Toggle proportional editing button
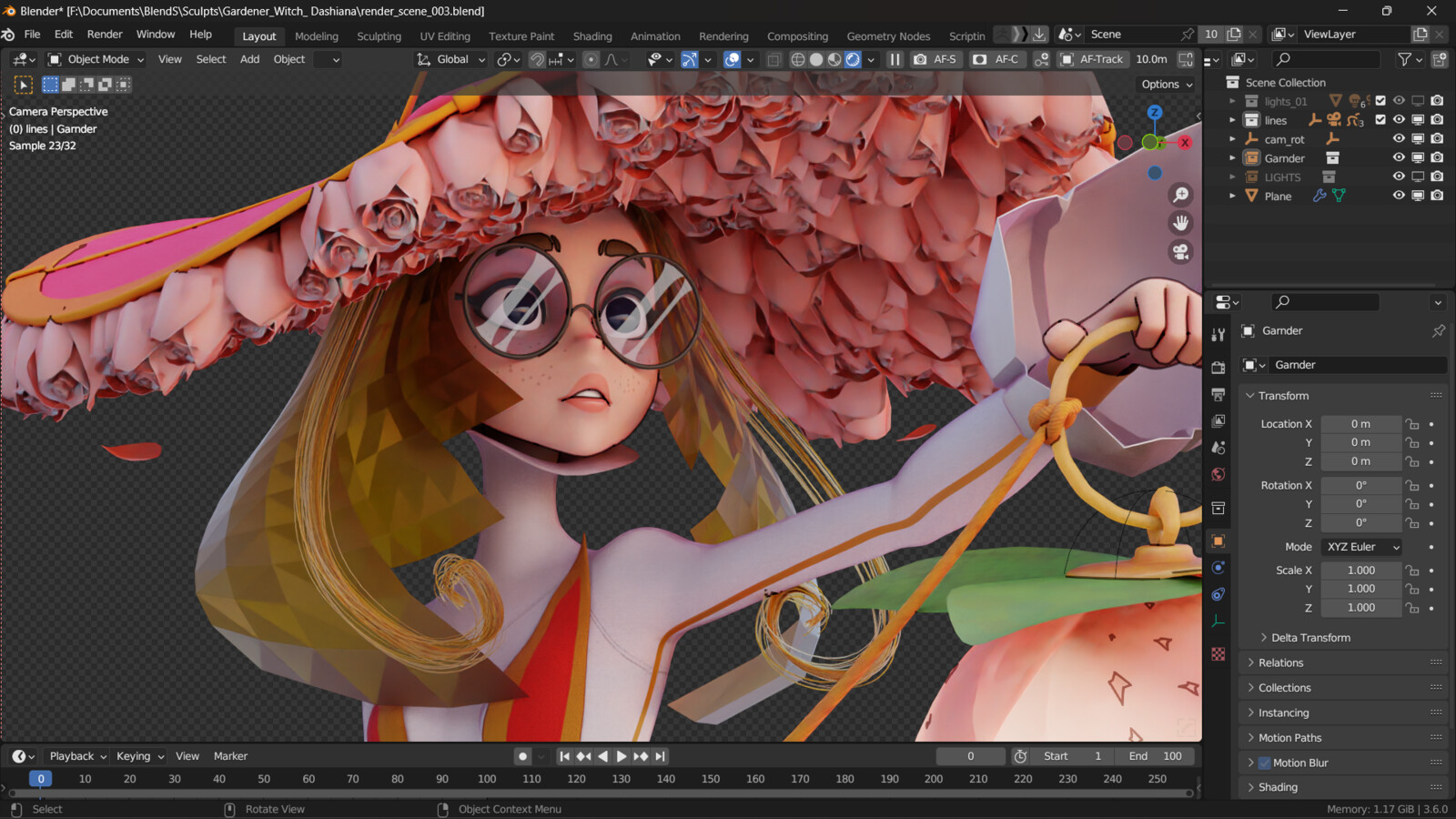1456x819 pixels. click(x=591, y=59)
